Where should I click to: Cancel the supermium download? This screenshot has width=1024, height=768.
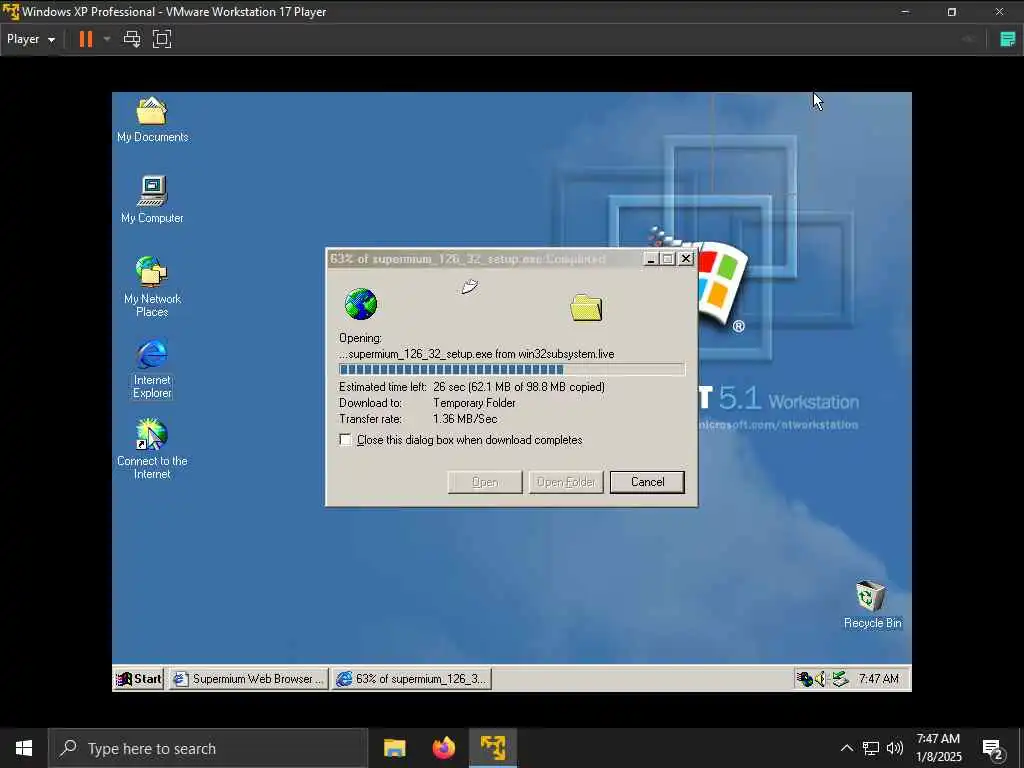pyautogui.click(x=647, y=482)
